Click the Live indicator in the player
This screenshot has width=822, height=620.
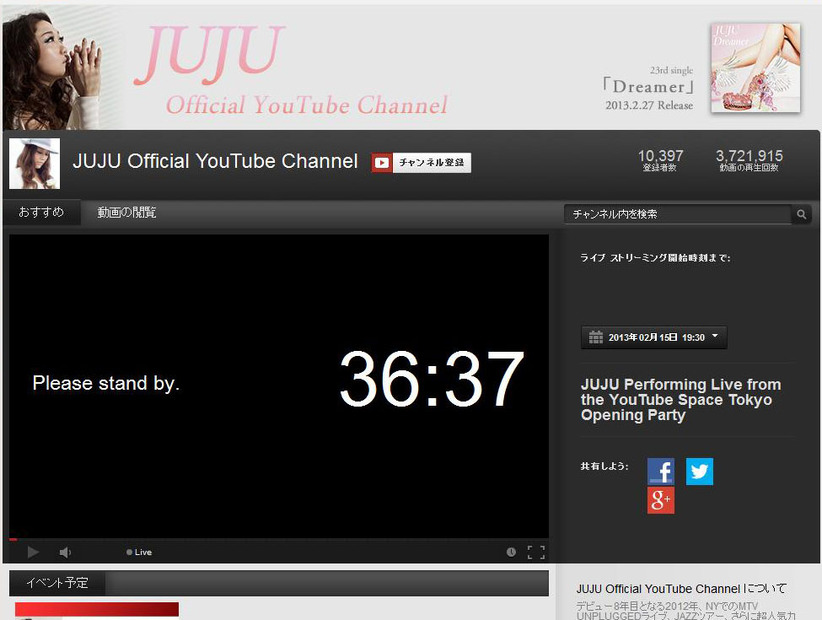click(x=139, y=552)
